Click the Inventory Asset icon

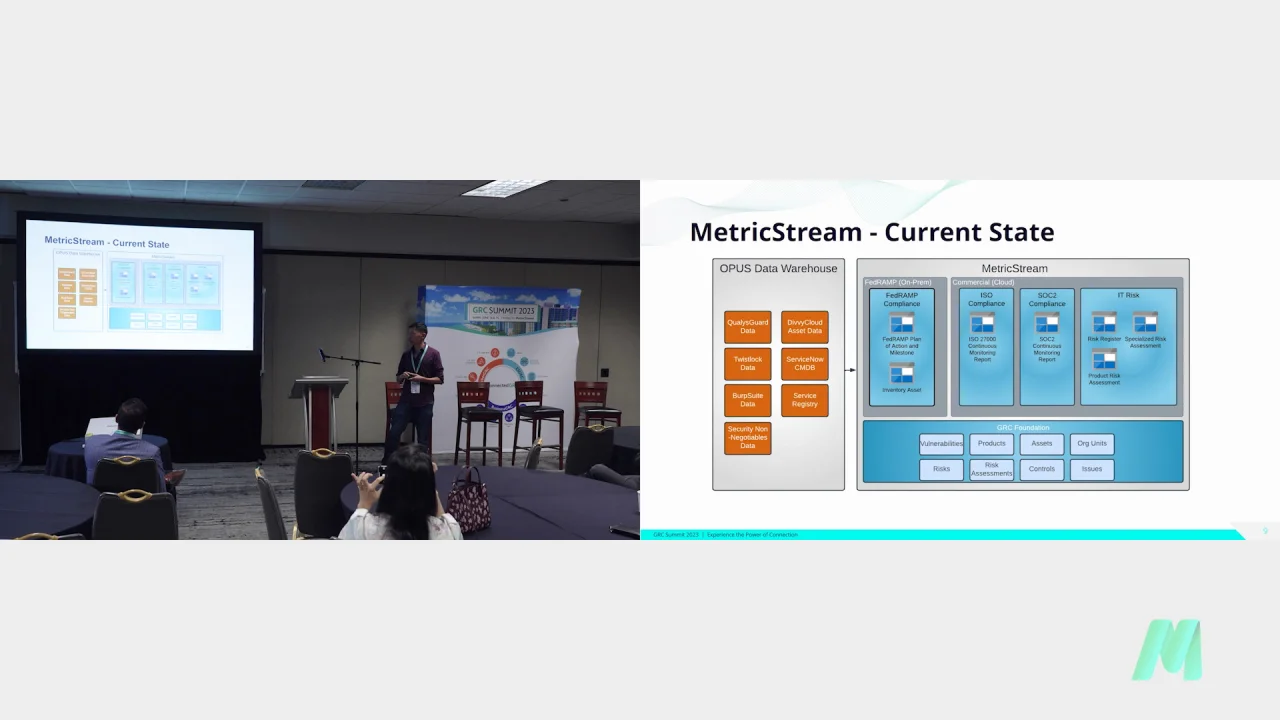click(902, 374)
